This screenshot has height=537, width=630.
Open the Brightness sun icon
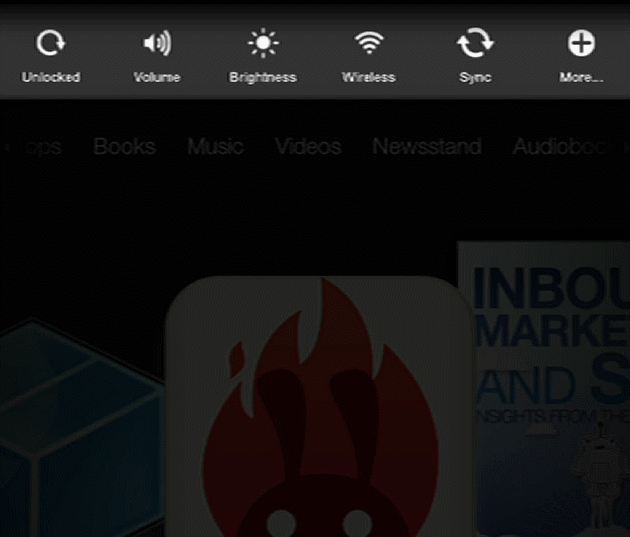(x=263, y=43)
